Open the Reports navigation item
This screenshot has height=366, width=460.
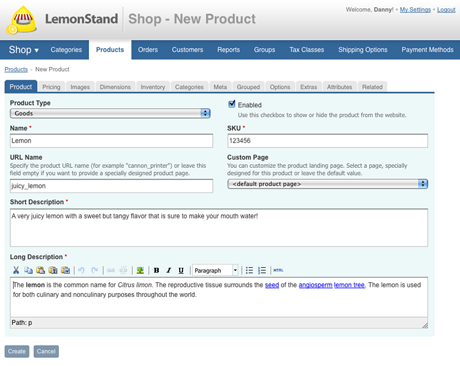(x=229, y=50)
